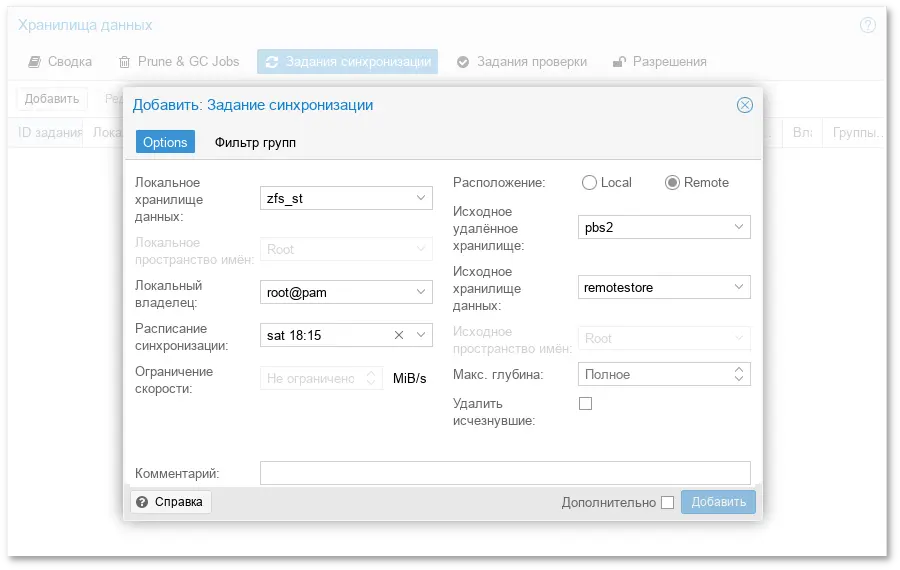Switch to the Фильтр групп tab
This screenshot has height=570, width=900.
click(255, 142)
